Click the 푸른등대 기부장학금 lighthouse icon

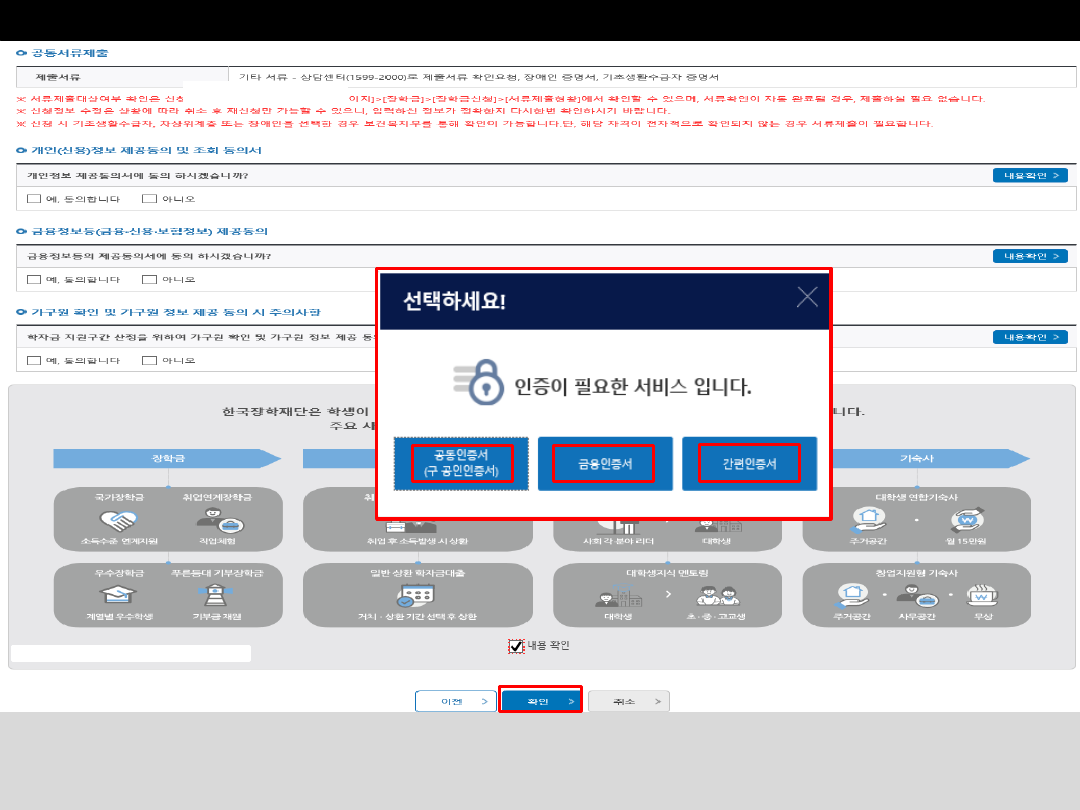[216, 594]
